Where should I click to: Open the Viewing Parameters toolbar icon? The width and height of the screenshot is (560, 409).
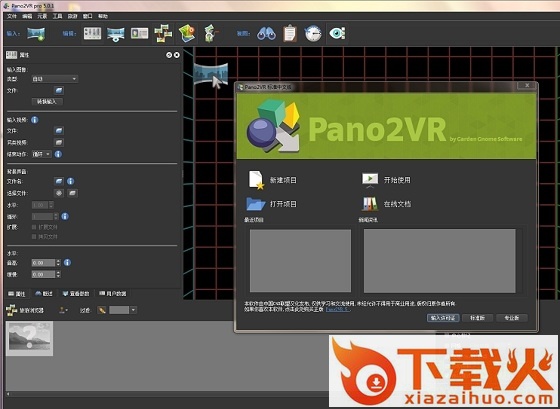116,34
